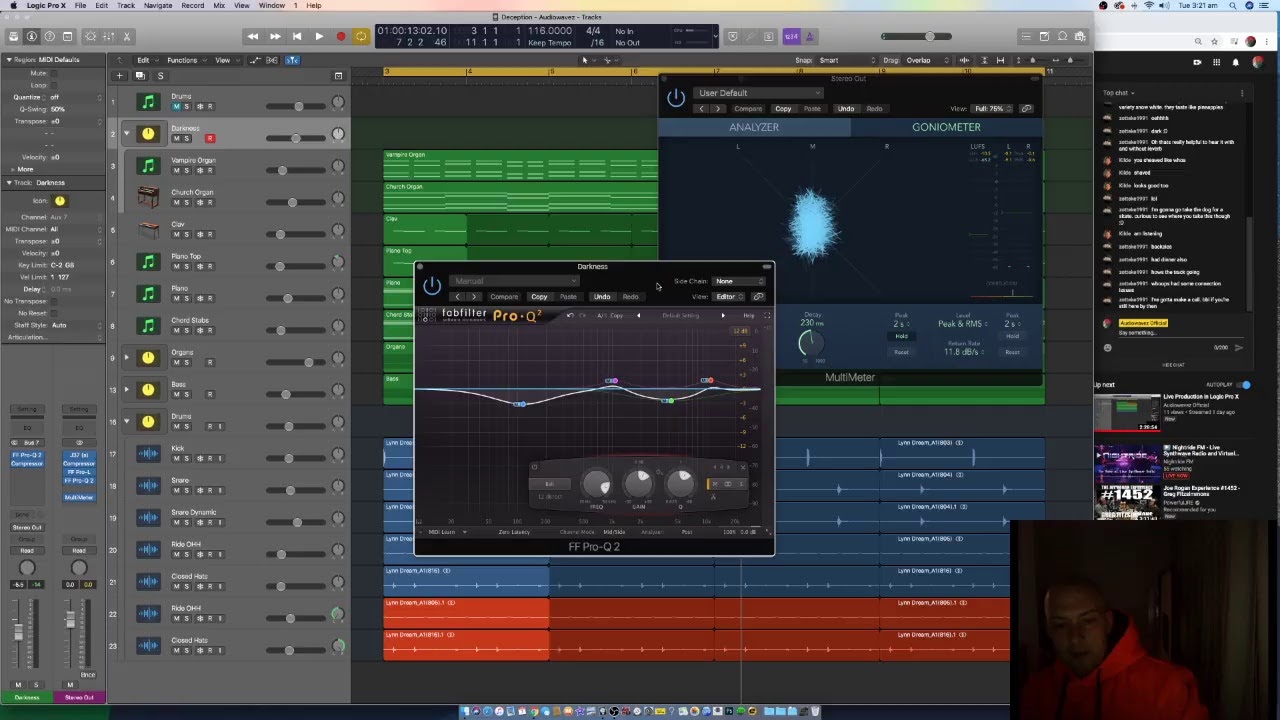Toggle MultiMeter plugin power button
The image size is (1280, 720).
(x=676, y=97)
